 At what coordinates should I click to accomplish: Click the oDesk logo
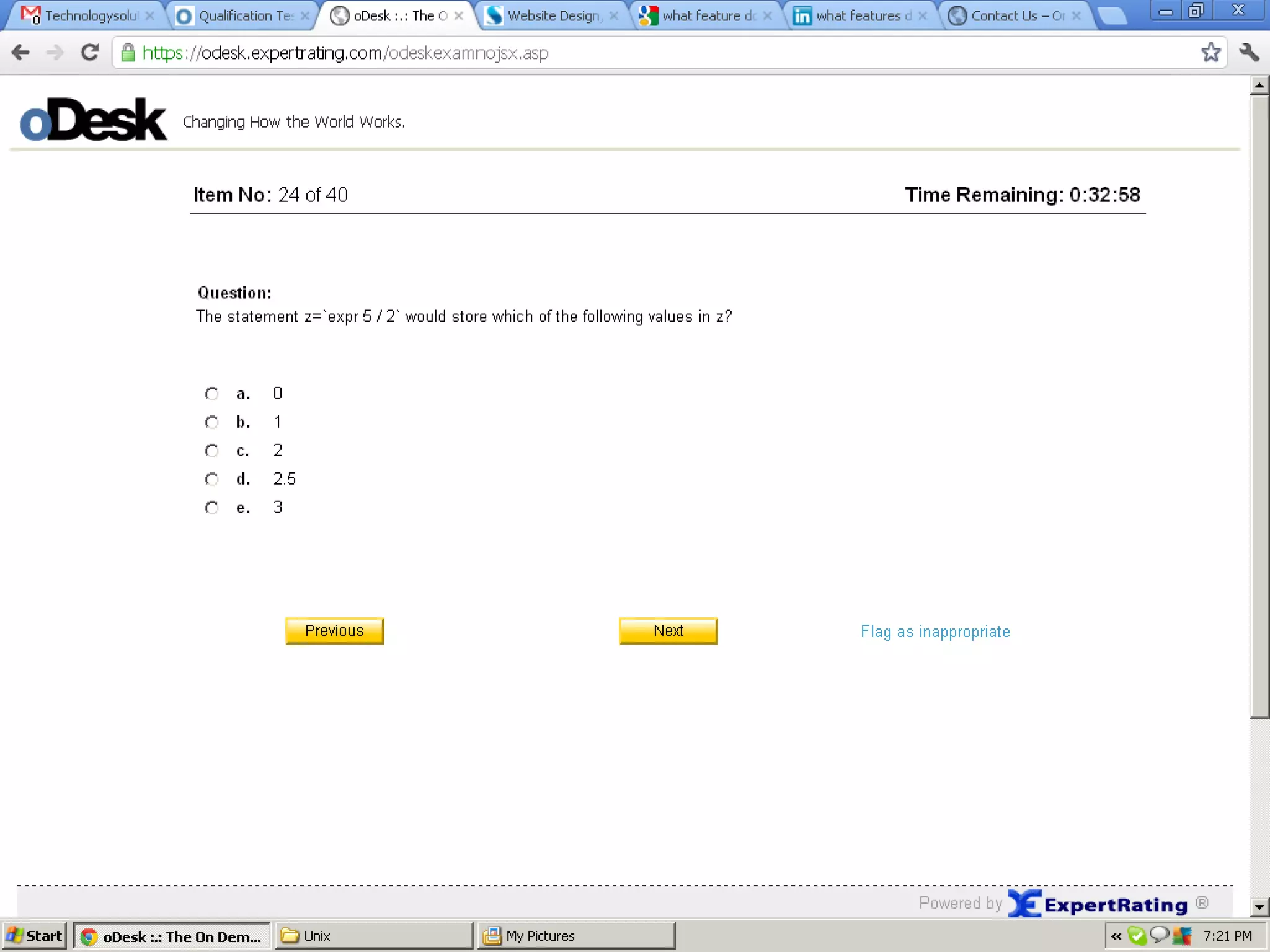pyautogui.click(x=93, y=120)
